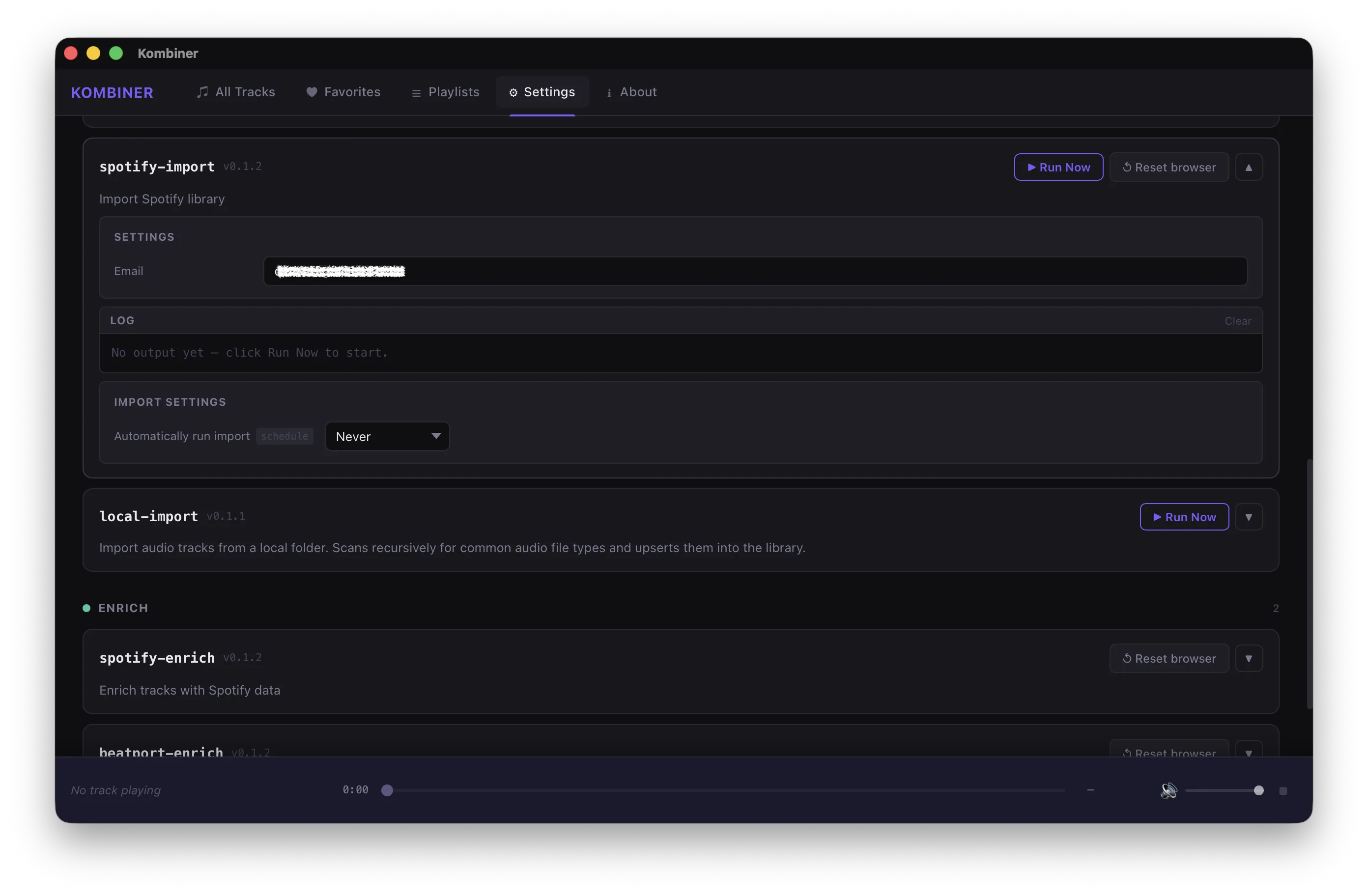
Task: Collapse the spotify-import card
Action: click(x=1249, y=167)
